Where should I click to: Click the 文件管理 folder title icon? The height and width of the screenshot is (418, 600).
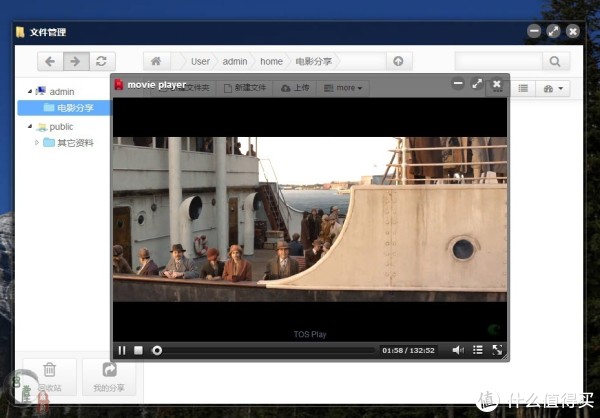pyautogui.click(x=20, y=32)
